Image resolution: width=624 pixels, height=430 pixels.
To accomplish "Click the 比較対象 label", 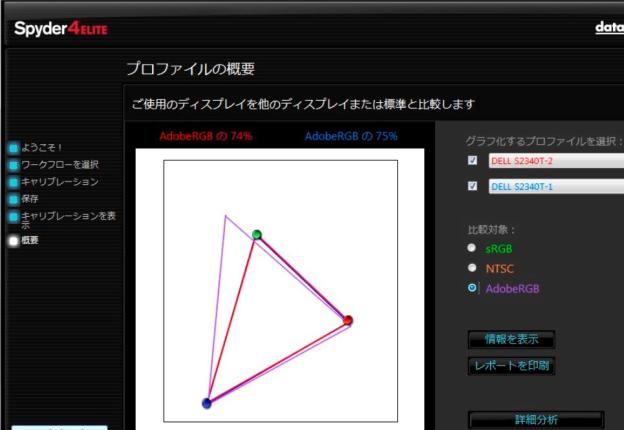I will (491, 230).
